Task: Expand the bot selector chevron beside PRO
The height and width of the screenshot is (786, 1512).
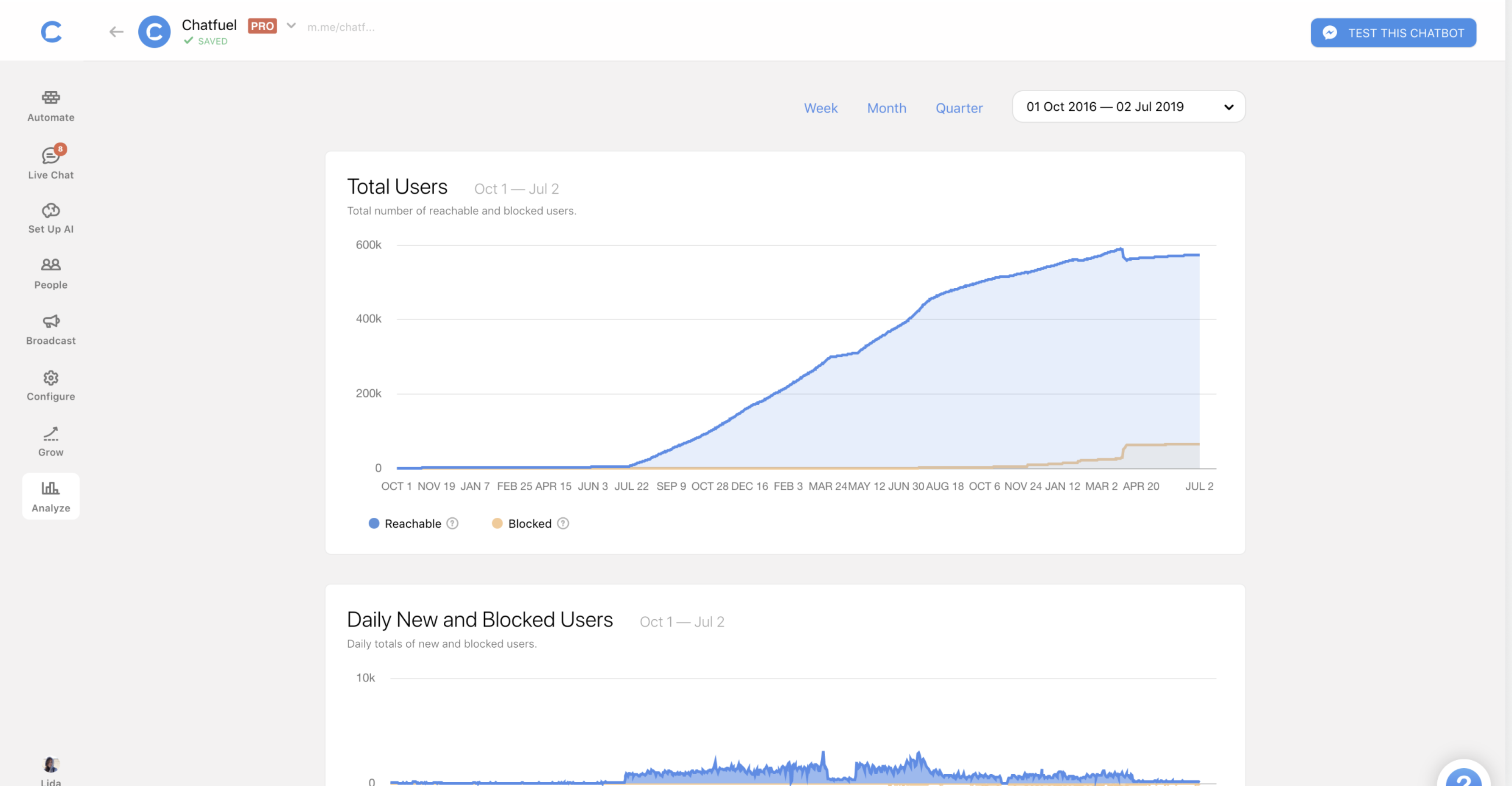Action: pyautogui.click(x=291, y=26)
